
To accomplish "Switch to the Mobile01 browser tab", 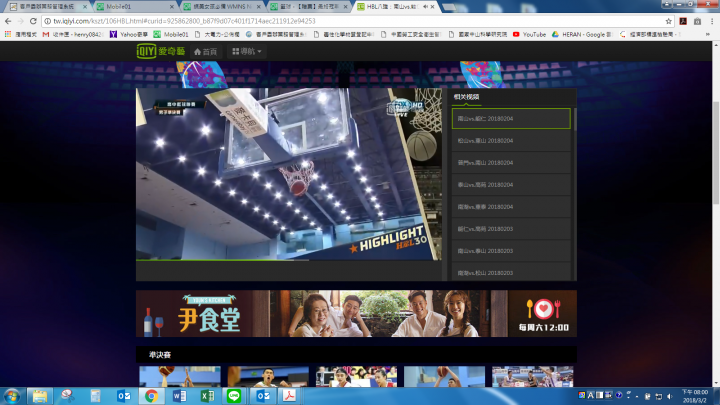I will [133, 7].
